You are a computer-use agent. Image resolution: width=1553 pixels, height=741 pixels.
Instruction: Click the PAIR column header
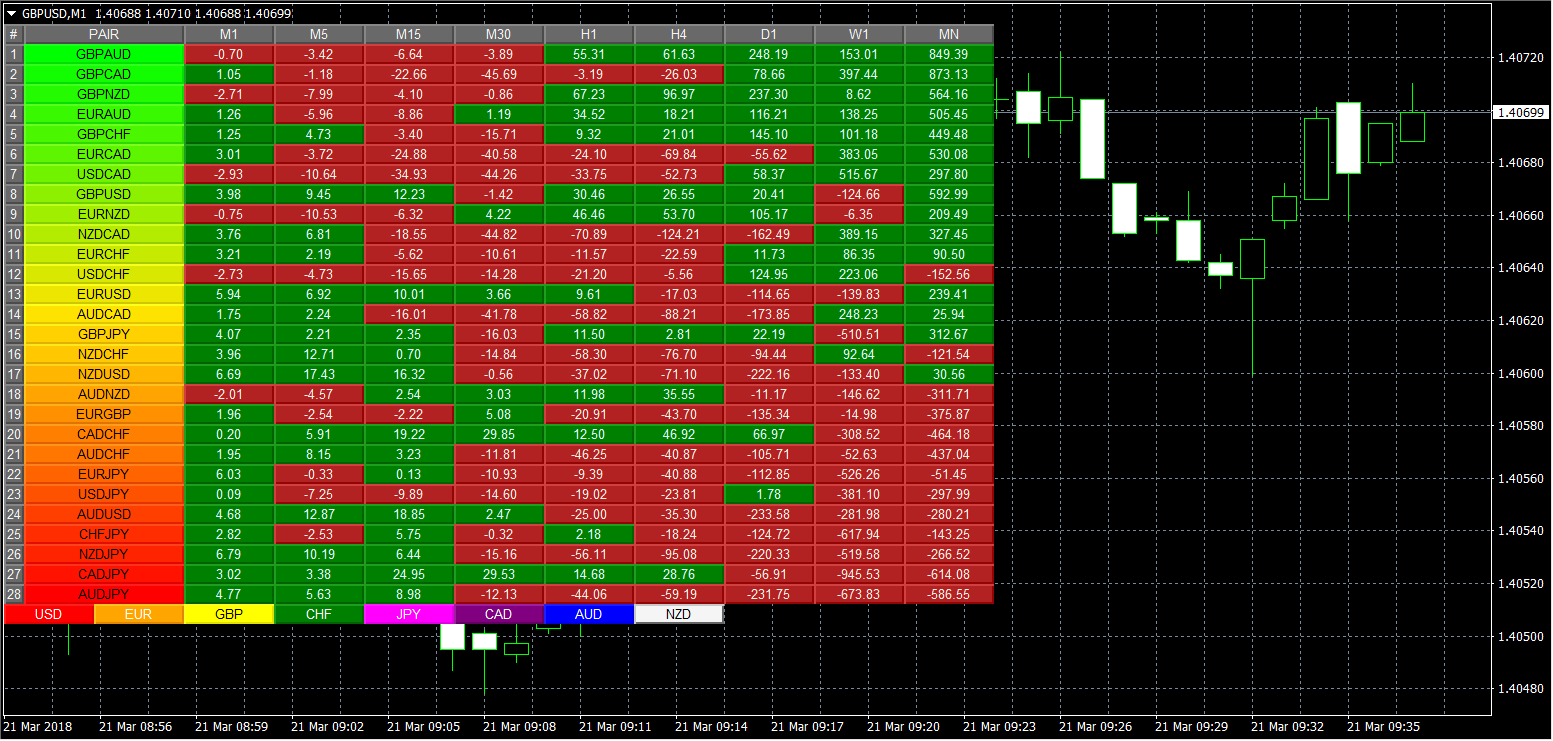(x=104, y=34)
